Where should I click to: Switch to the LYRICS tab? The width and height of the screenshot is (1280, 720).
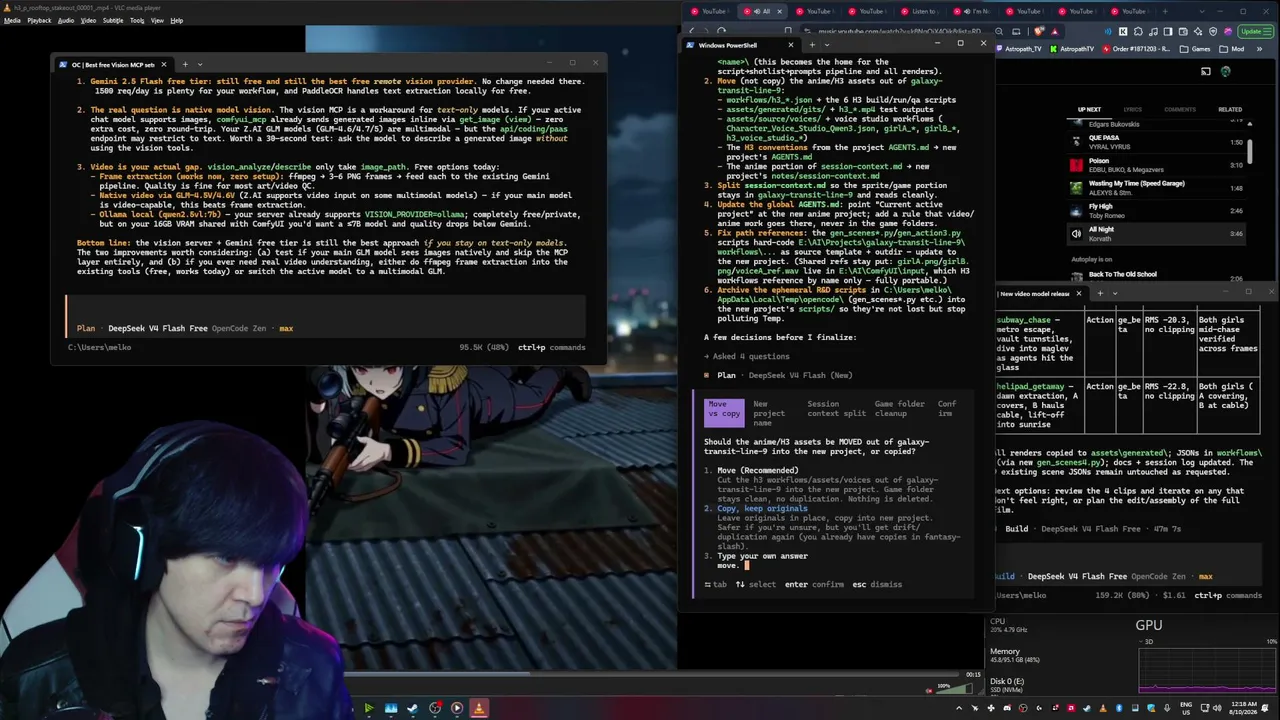[x=1133, y=109]
